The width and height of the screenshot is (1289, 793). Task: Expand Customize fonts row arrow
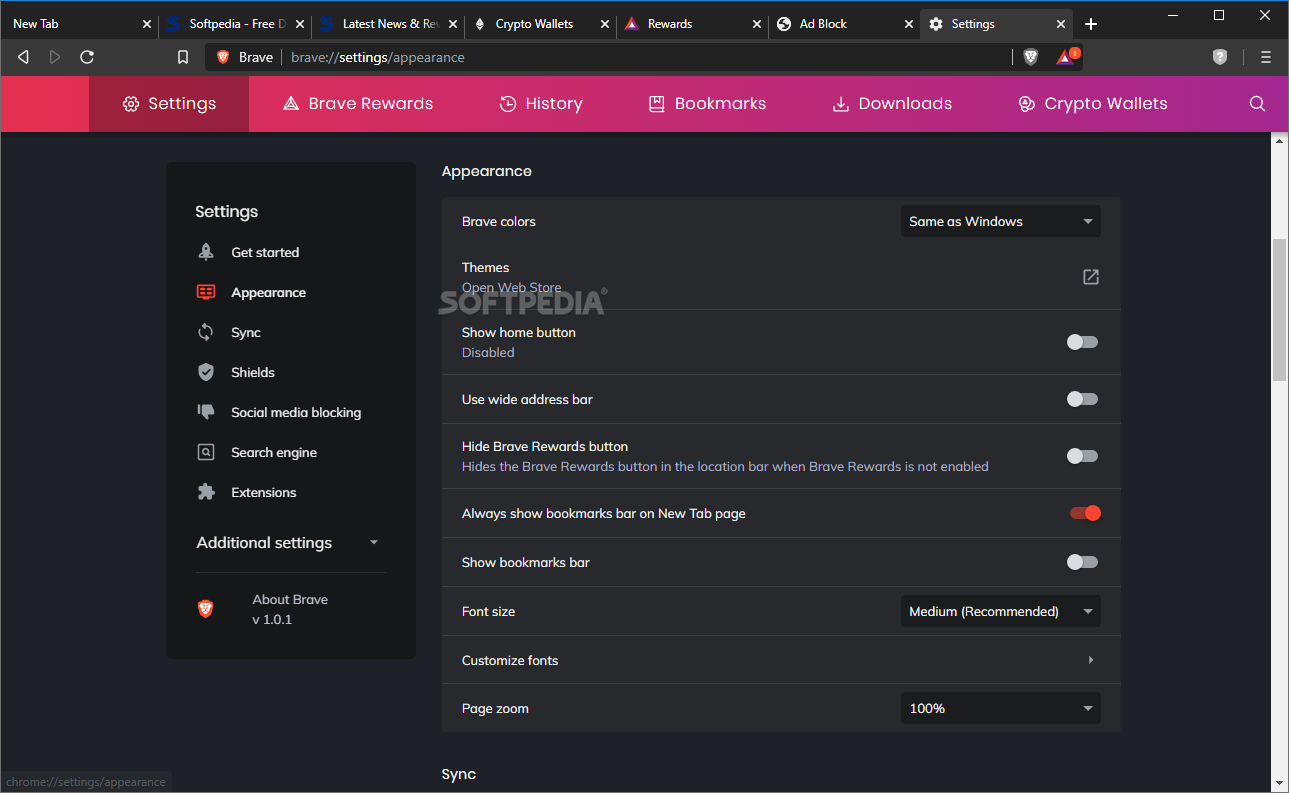pyautogui.click(x=1091, y=660)
